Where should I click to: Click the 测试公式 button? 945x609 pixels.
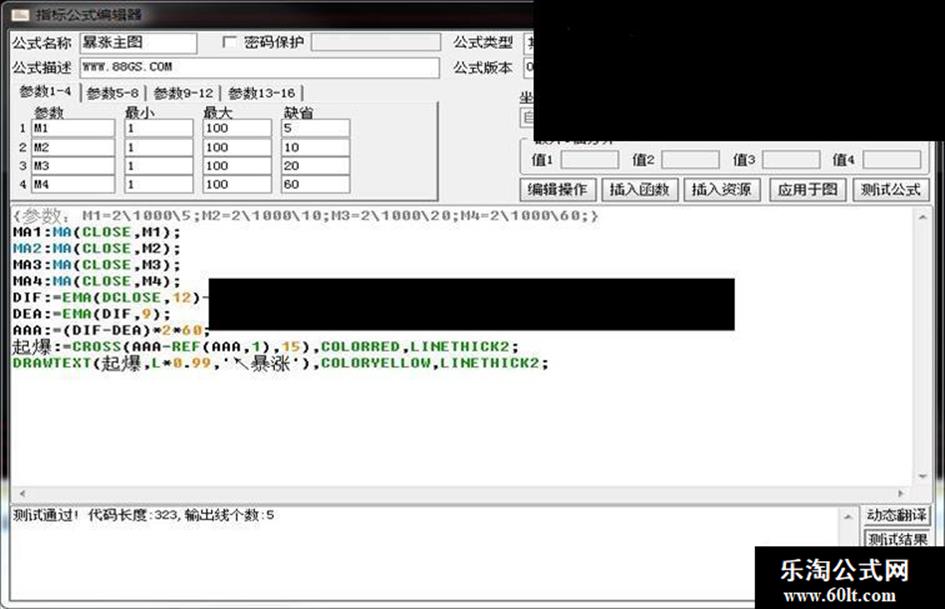pyautogui.click(x=891, y=190)
